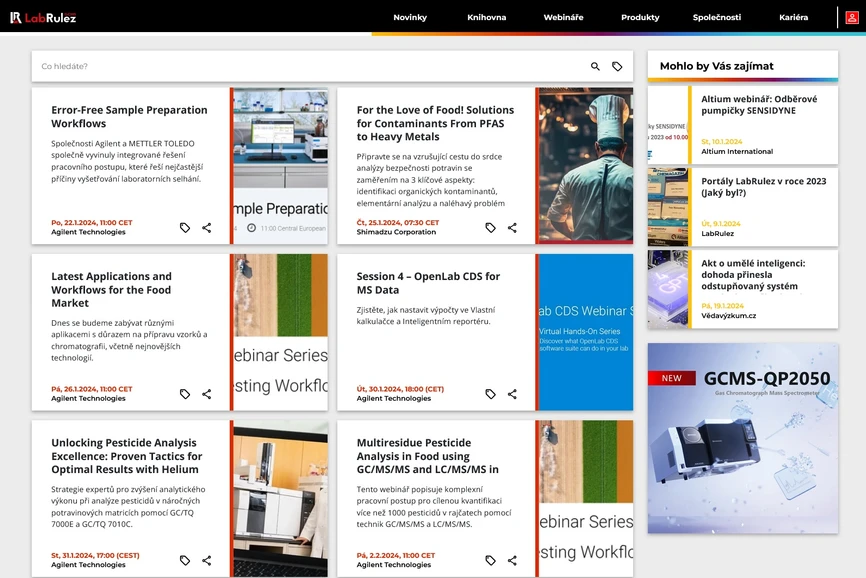Screen dimensions: 866x578
Task: Click tag icon on Latest Applications card
Action: (x=185, y=394)
